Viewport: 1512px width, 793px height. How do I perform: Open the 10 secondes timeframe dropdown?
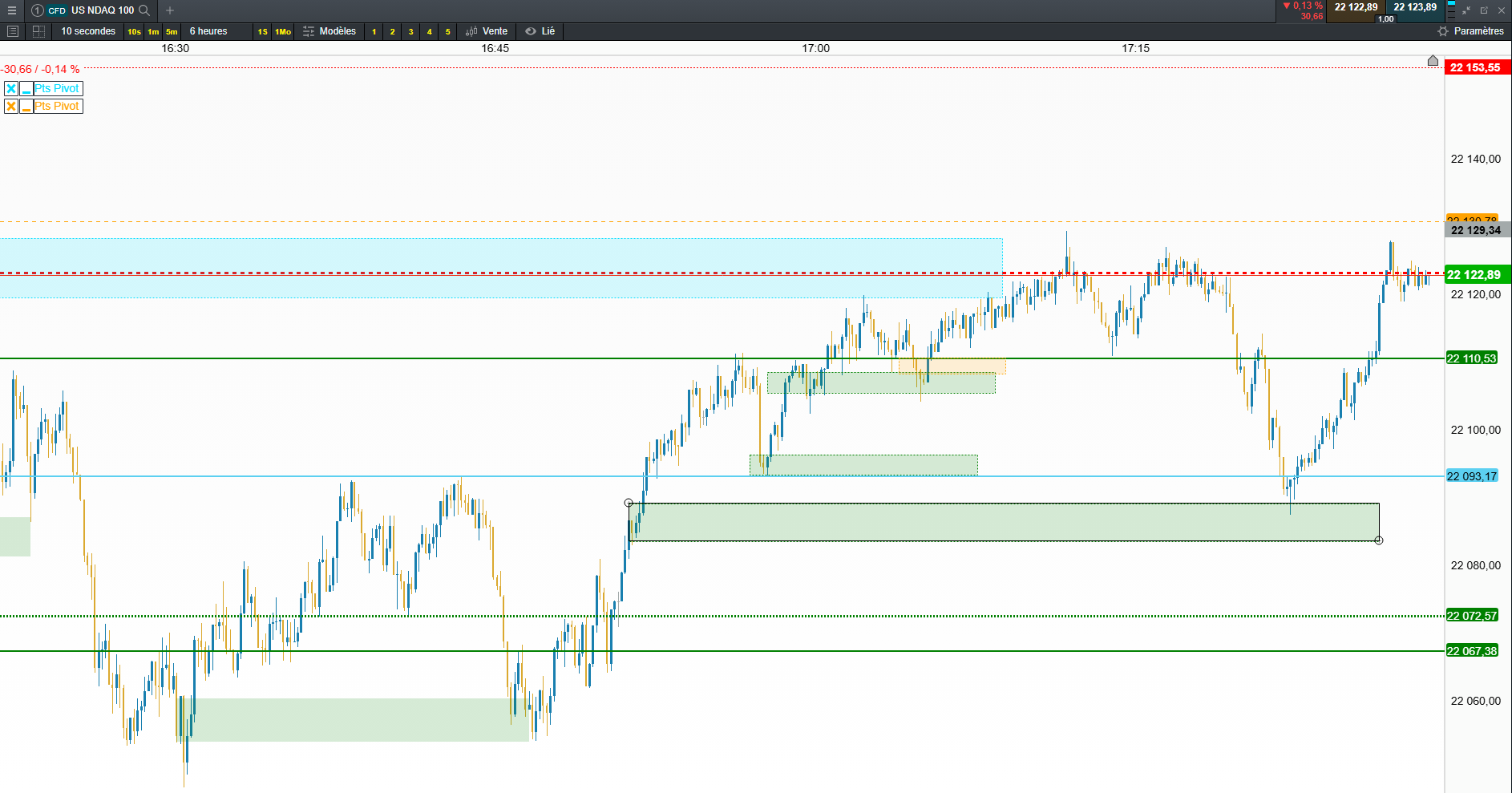click(x=88, y=31)
